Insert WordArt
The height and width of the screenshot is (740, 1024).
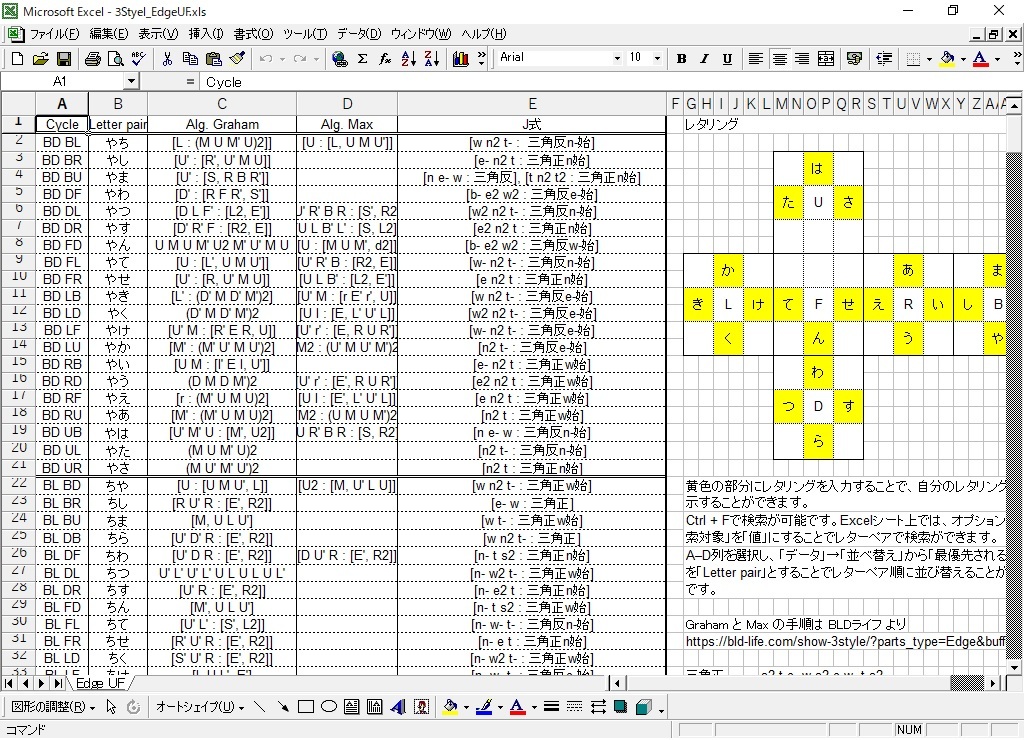pos(398,707)
